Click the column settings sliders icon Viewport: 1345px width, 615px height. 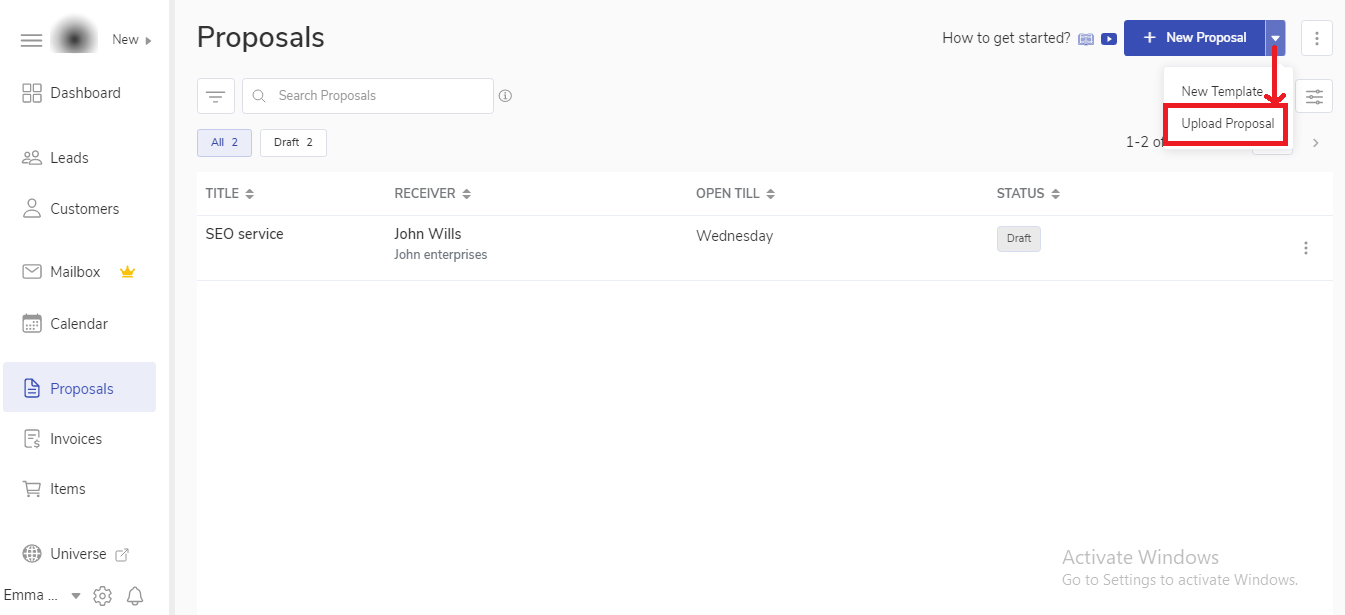(x=1314, y=97)
